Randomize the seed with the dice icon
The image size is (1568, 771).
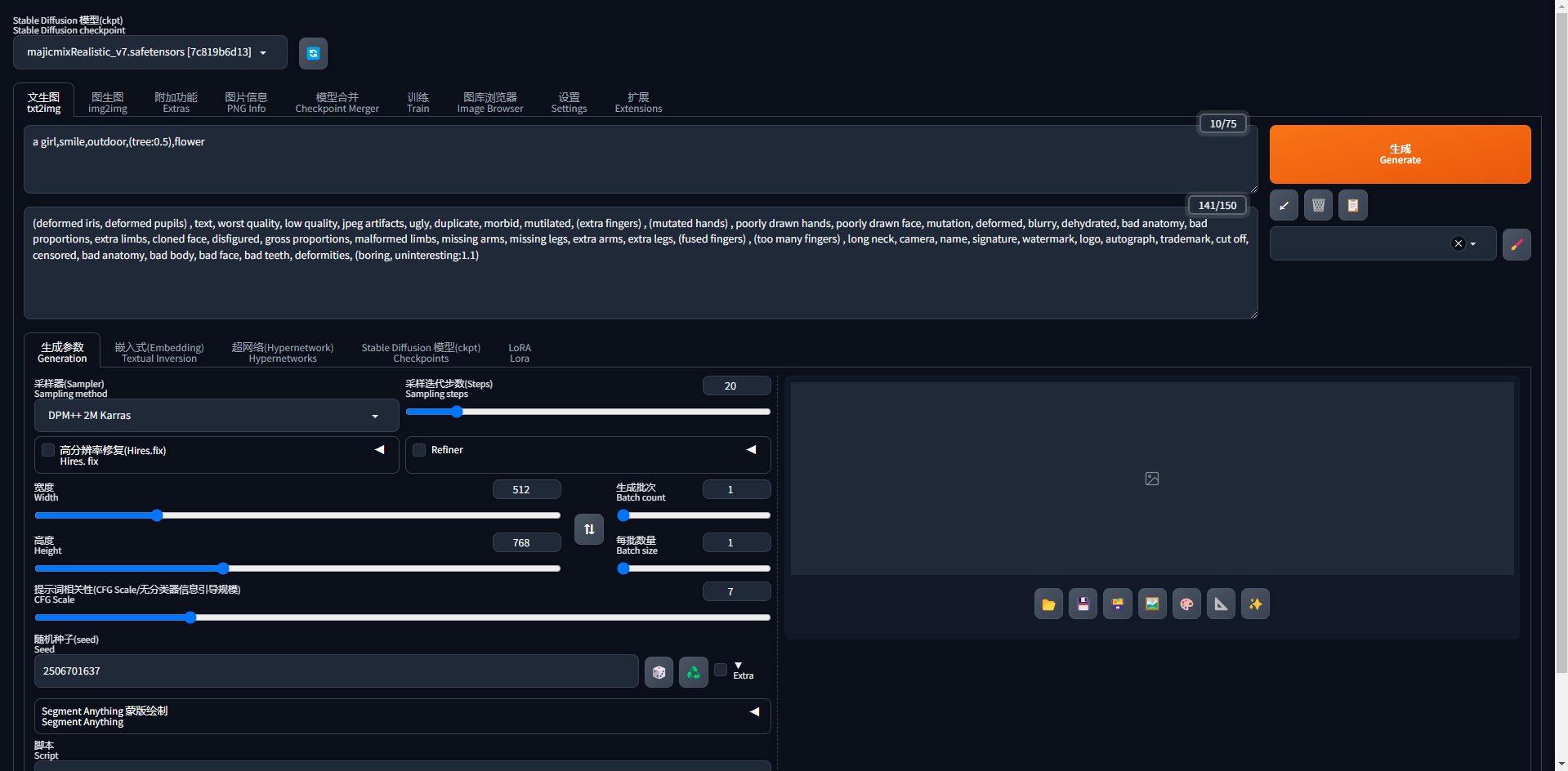click(659, 672)
